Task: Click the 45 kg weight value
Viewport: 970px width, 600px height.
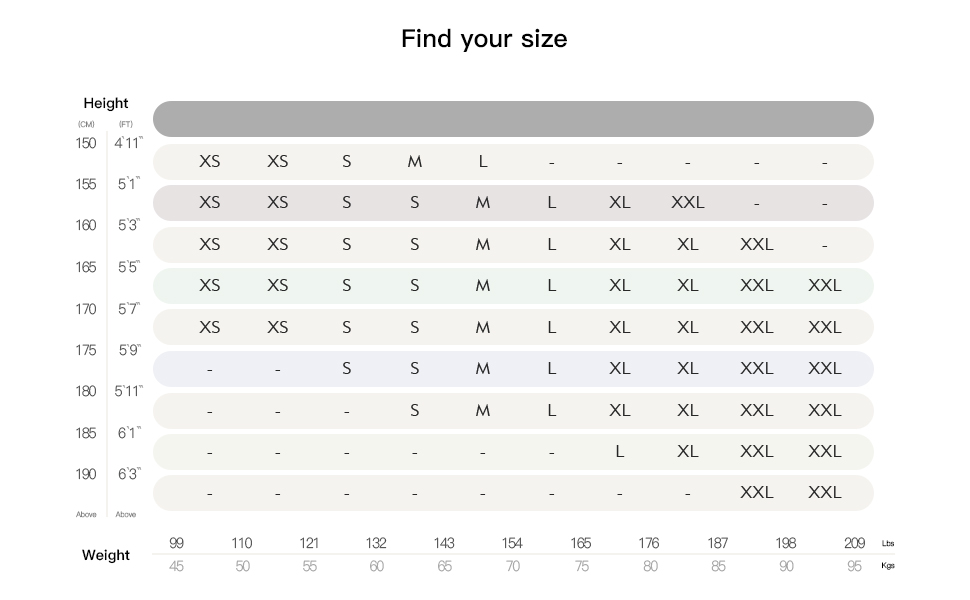Action: click(176, 566)
